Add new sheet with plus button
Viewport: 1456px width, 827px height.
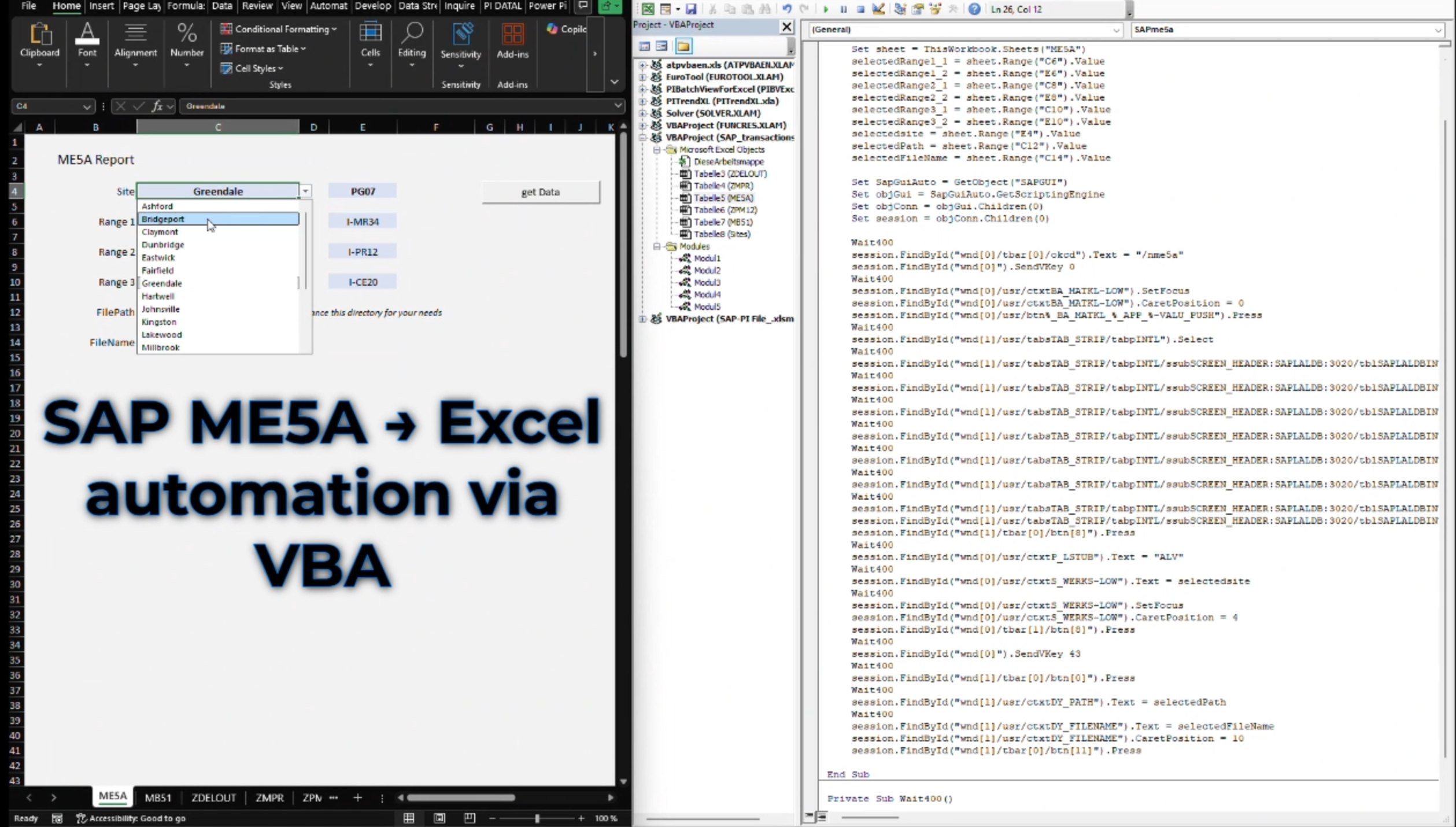coord(357,798)
